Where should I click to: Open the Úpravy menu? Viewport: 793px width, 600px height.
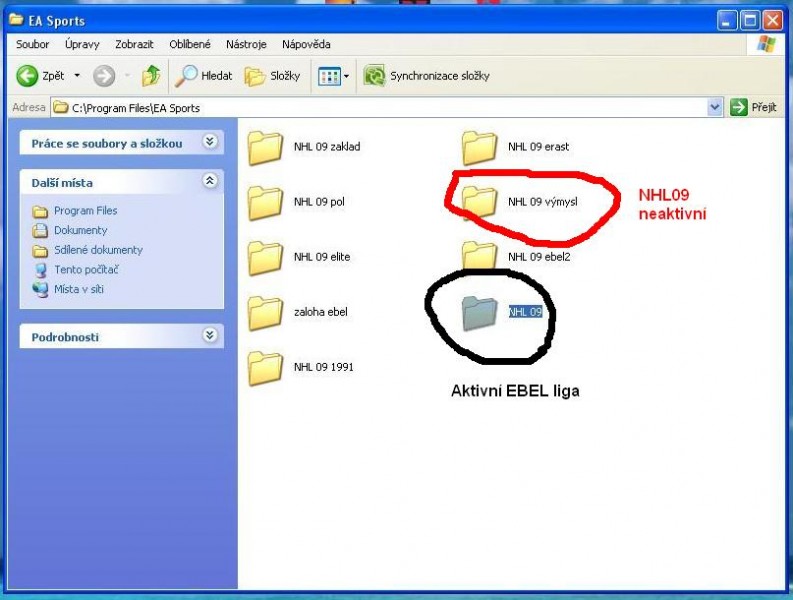pos(82,45)
